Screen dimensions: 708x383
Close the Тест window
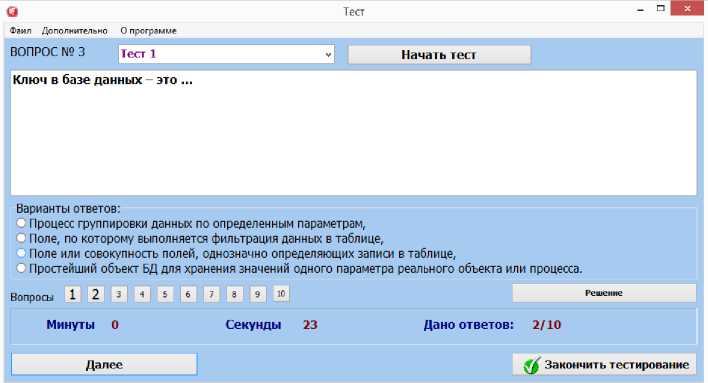pos(687,9)
